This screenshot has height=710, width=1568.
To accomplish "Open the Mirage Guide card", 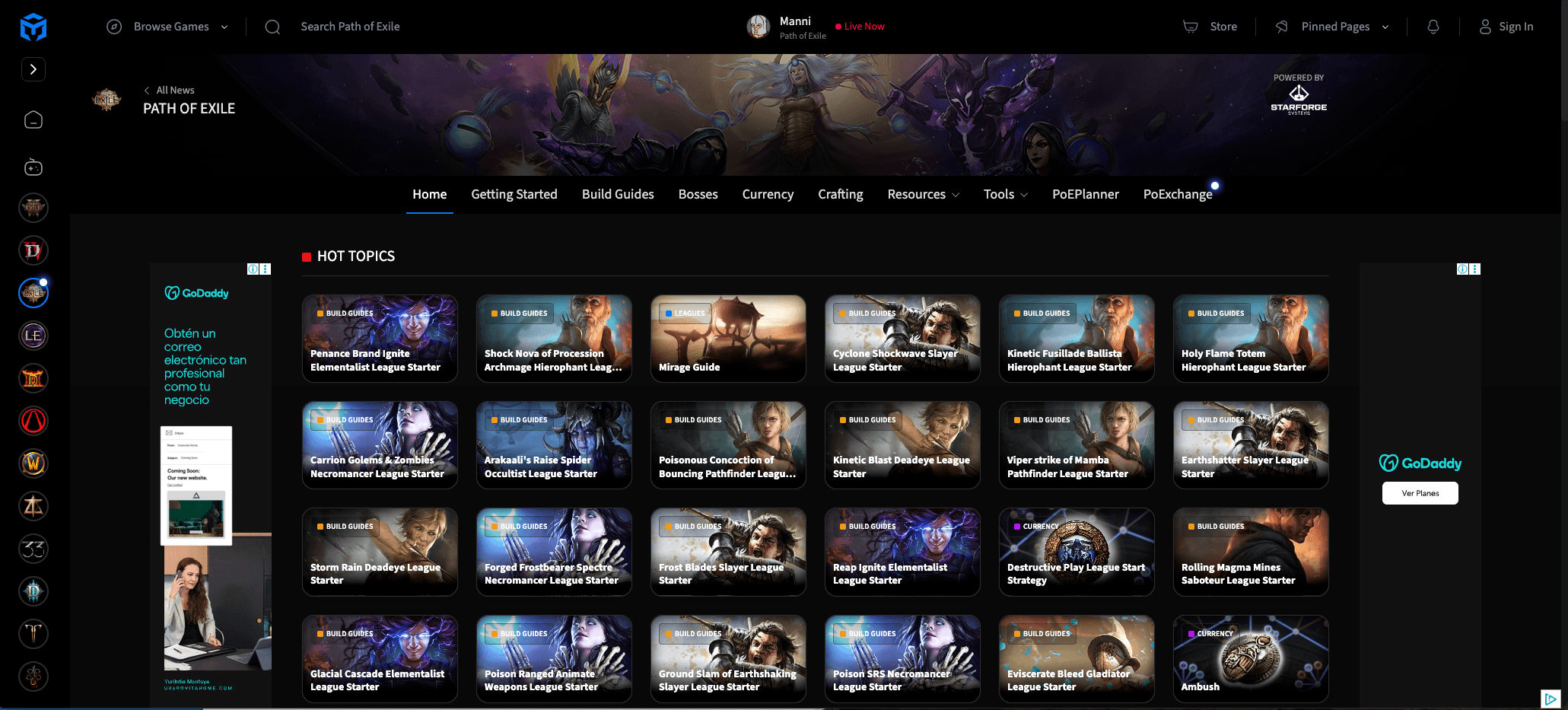I will [728, 339].
